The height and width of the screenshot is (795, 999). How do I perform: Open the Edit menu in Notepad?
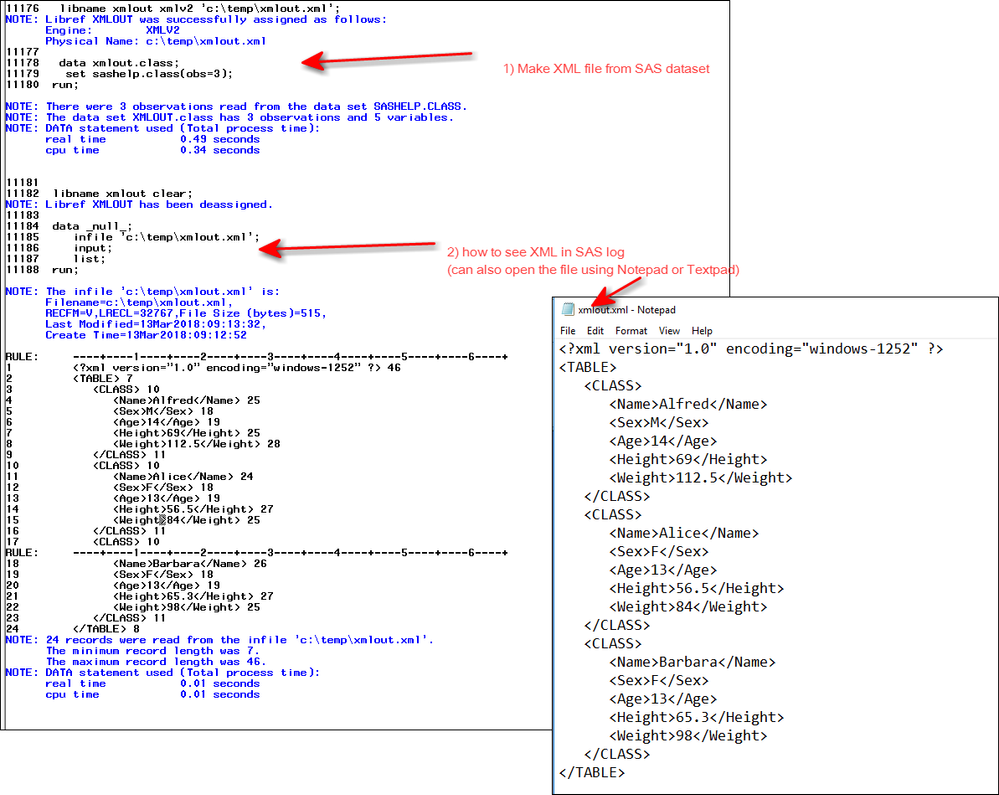595,331
